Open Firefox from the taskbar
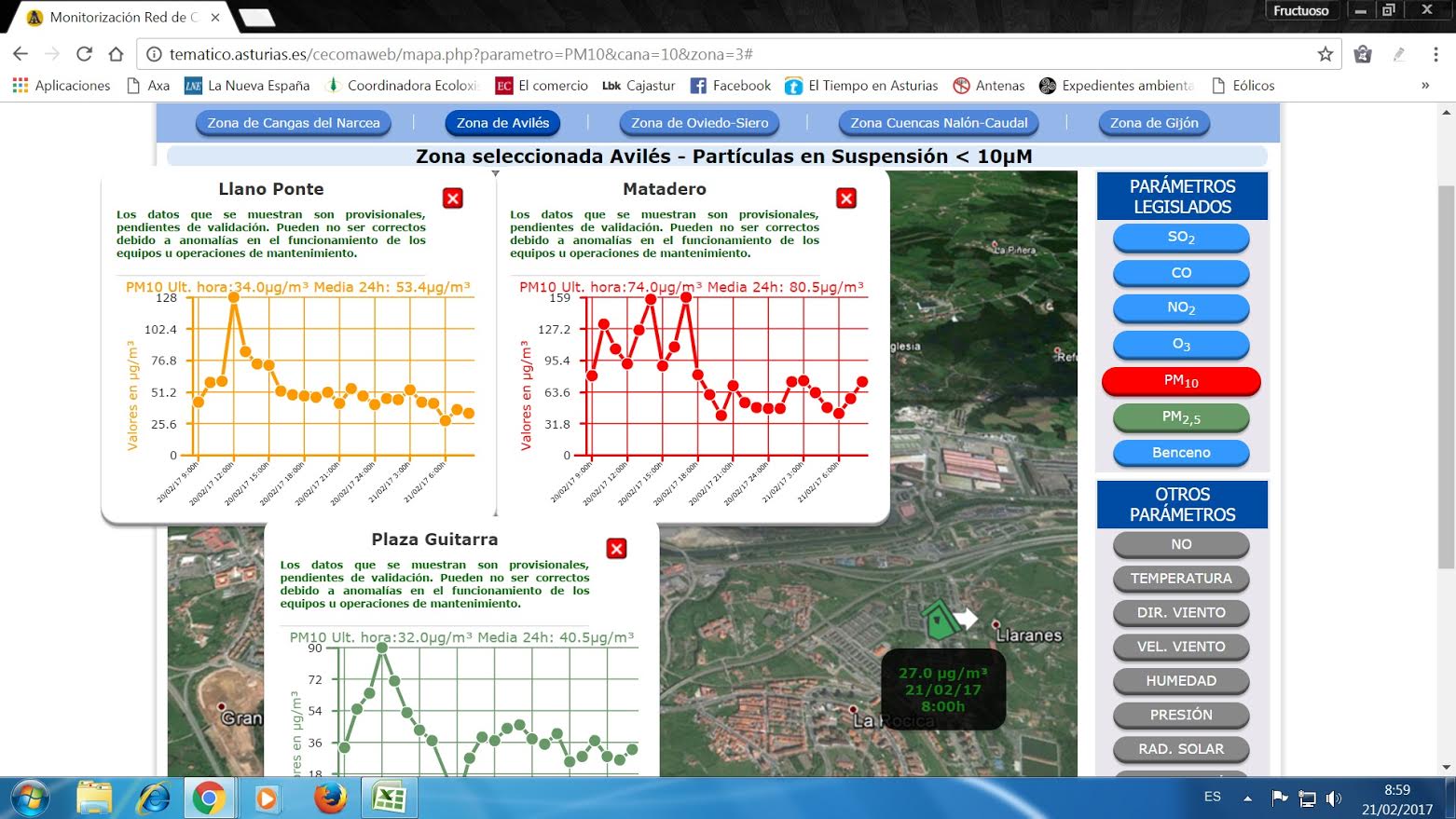Viewport: 1456px width, 819px height. coord(329,799)
